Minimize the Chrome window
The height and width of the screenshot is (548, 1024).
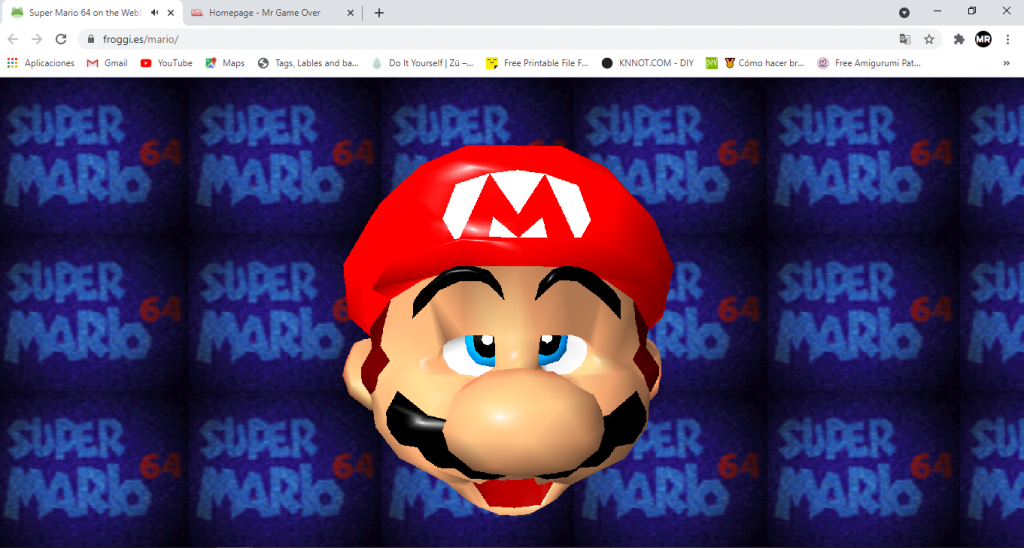point(938,11)
